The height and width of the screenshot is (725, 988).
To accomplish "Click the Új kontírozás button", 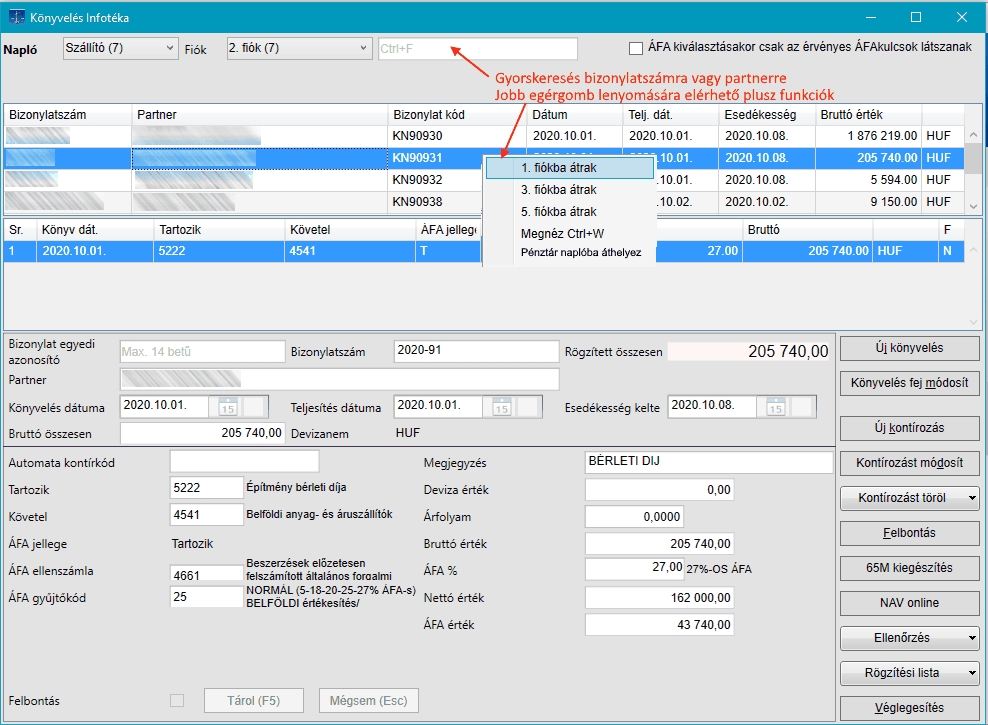I will 909,428.
